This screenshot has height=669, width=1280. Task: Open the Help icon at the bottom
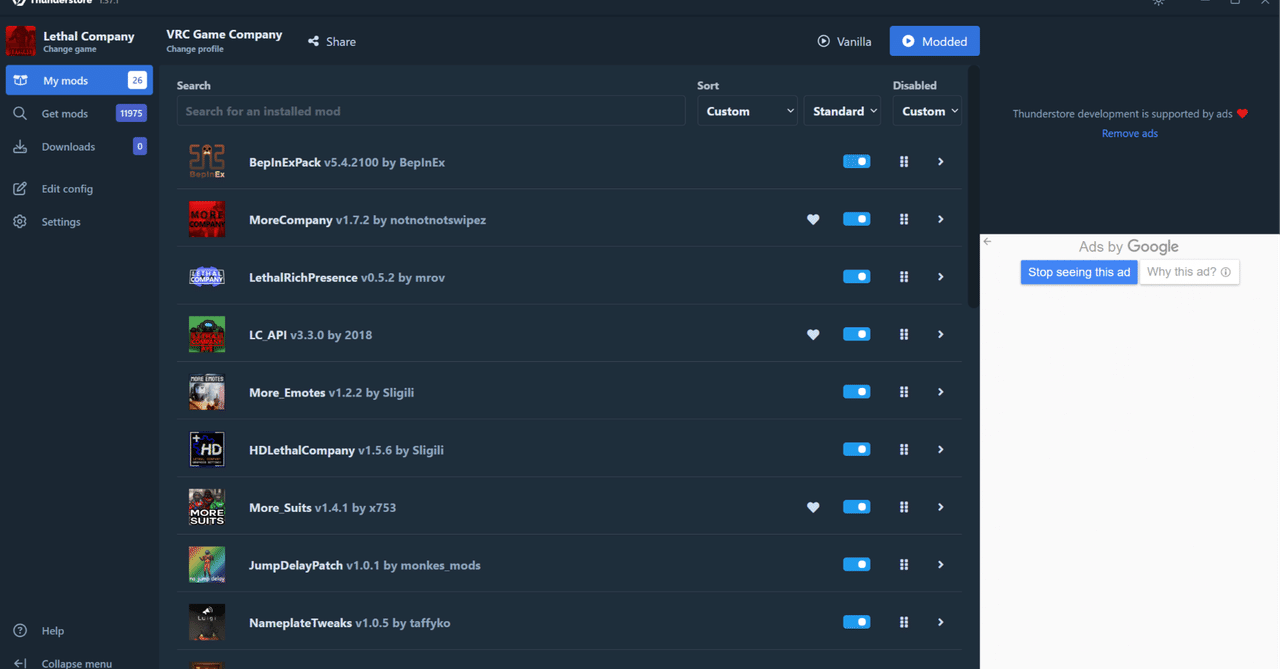[20, 630]
